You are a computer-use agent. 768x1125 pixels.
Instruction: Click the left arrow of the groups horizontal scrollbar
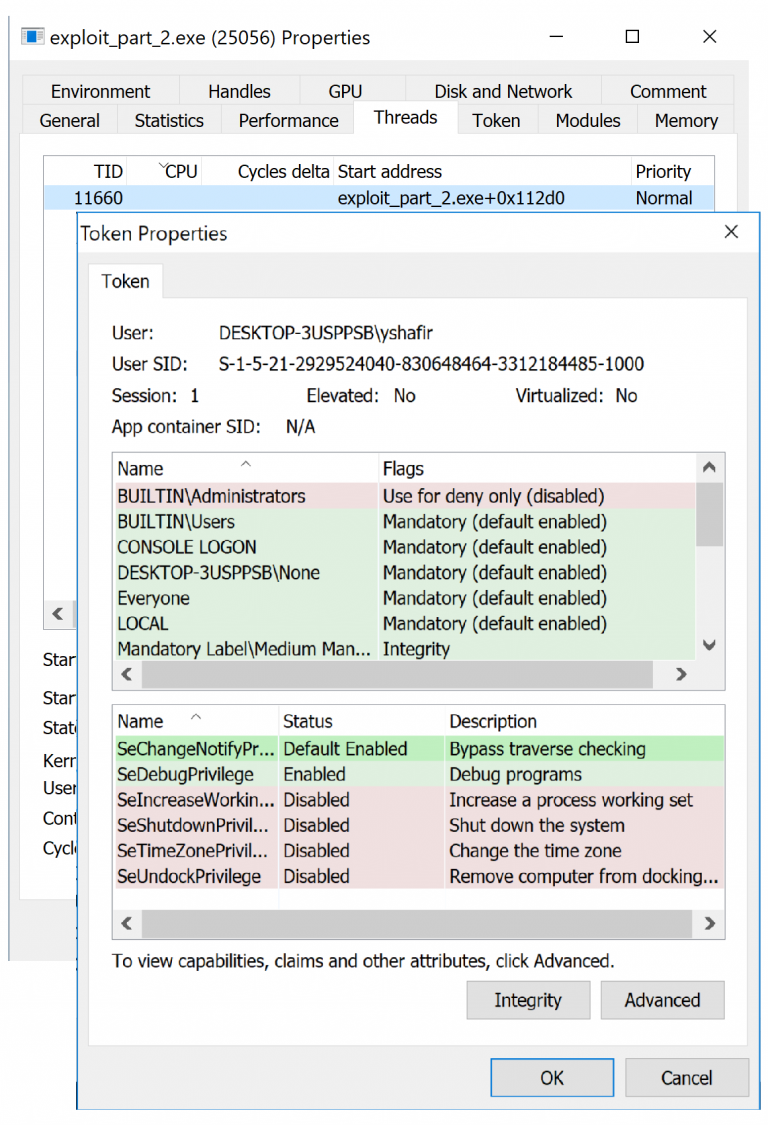(127, 674)
